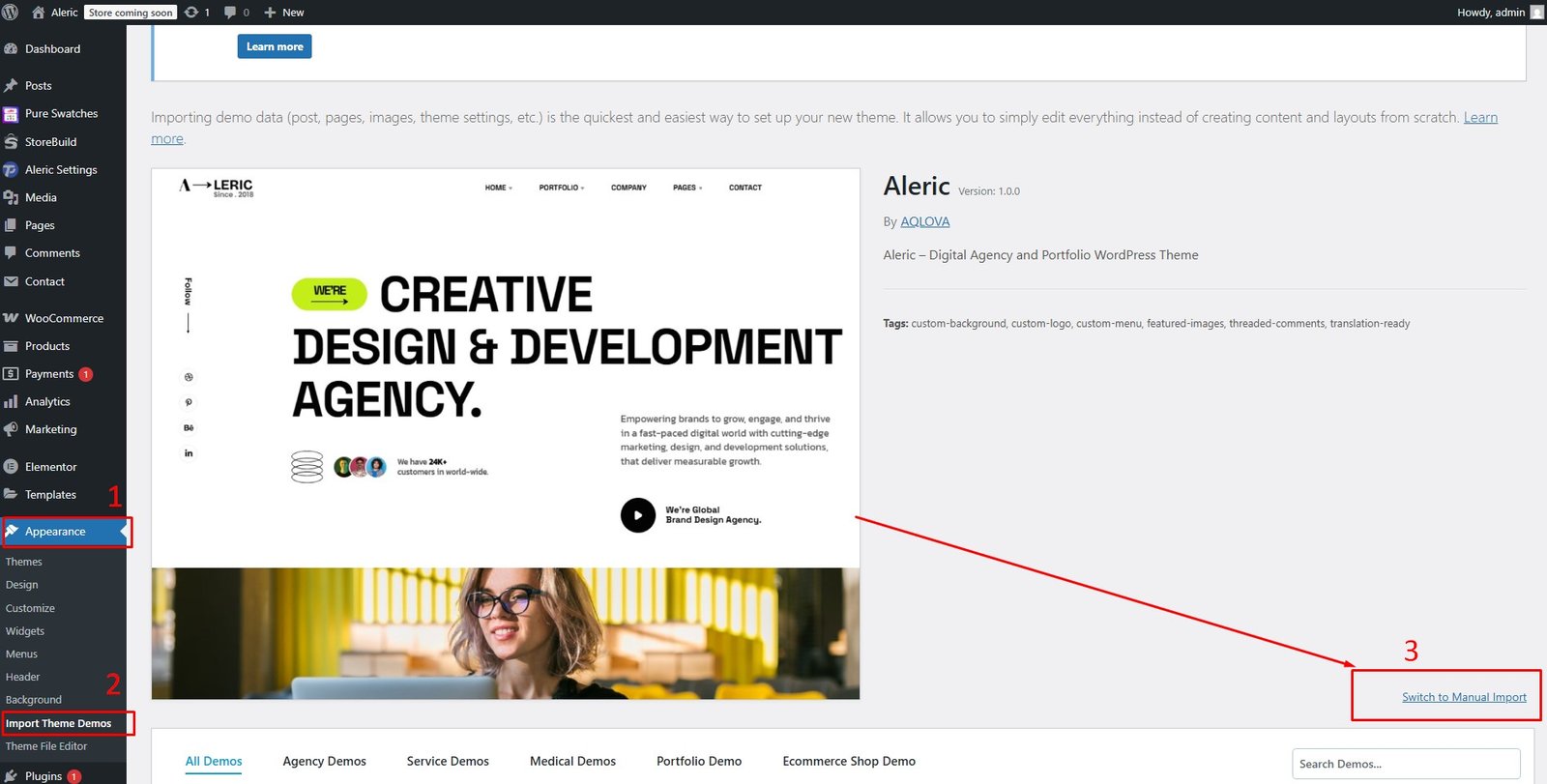This screenshot has height=784, width=1547.
Task: Open the AQLOVA author link
Action: 924,221
